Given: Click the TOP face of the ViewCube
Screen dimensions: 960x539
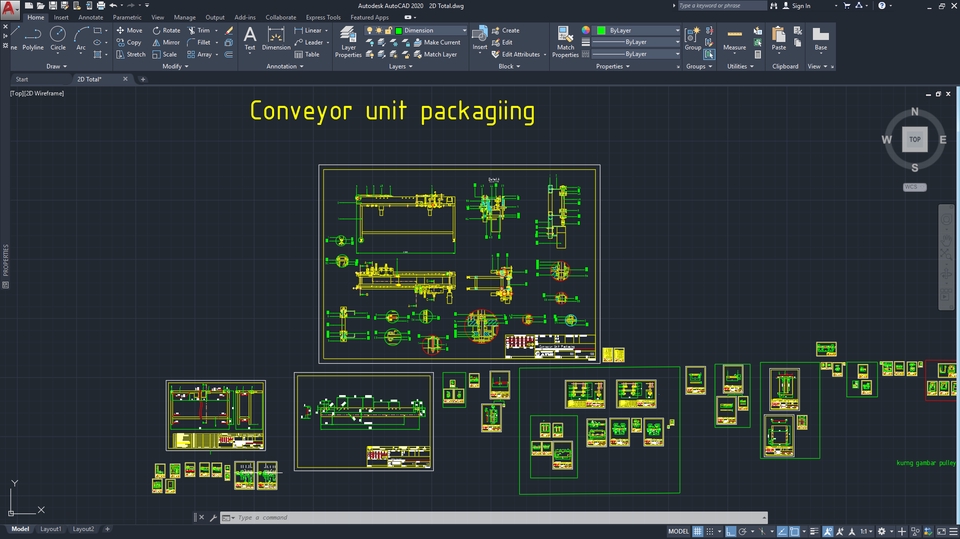Looking at the screenshot, I should pyautogui.click(x=915, y=139).
